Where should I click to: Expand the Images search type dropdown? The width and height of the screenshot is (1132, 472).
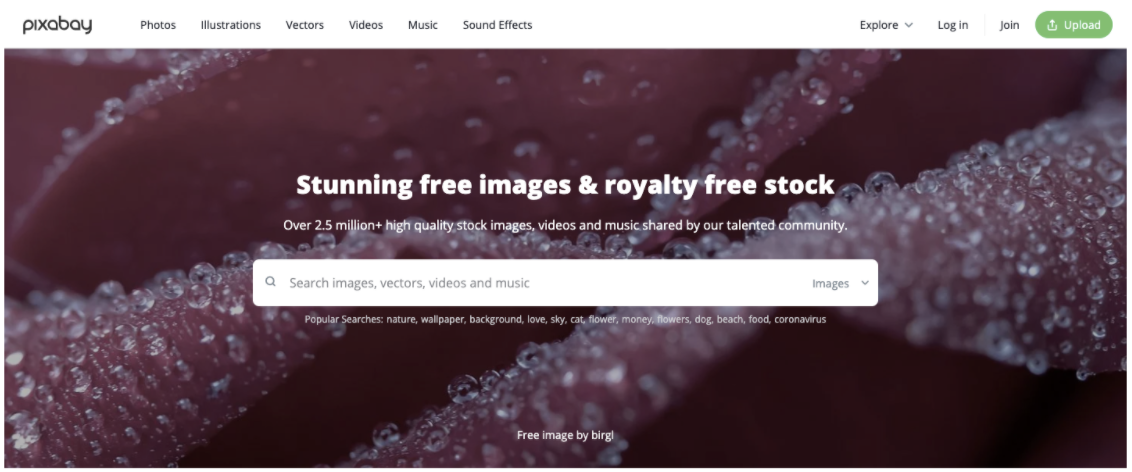pos(841,283)
